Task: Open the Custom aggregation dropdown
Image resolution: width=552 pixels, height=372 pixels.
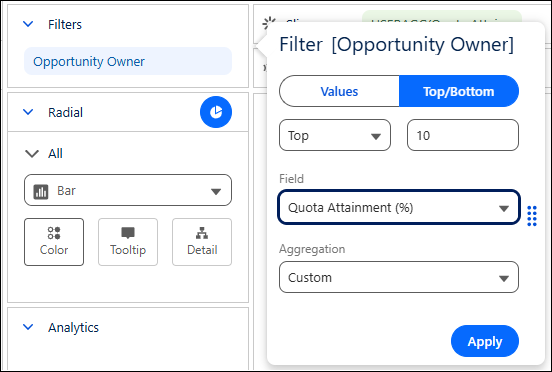Action: pos(399,277)
